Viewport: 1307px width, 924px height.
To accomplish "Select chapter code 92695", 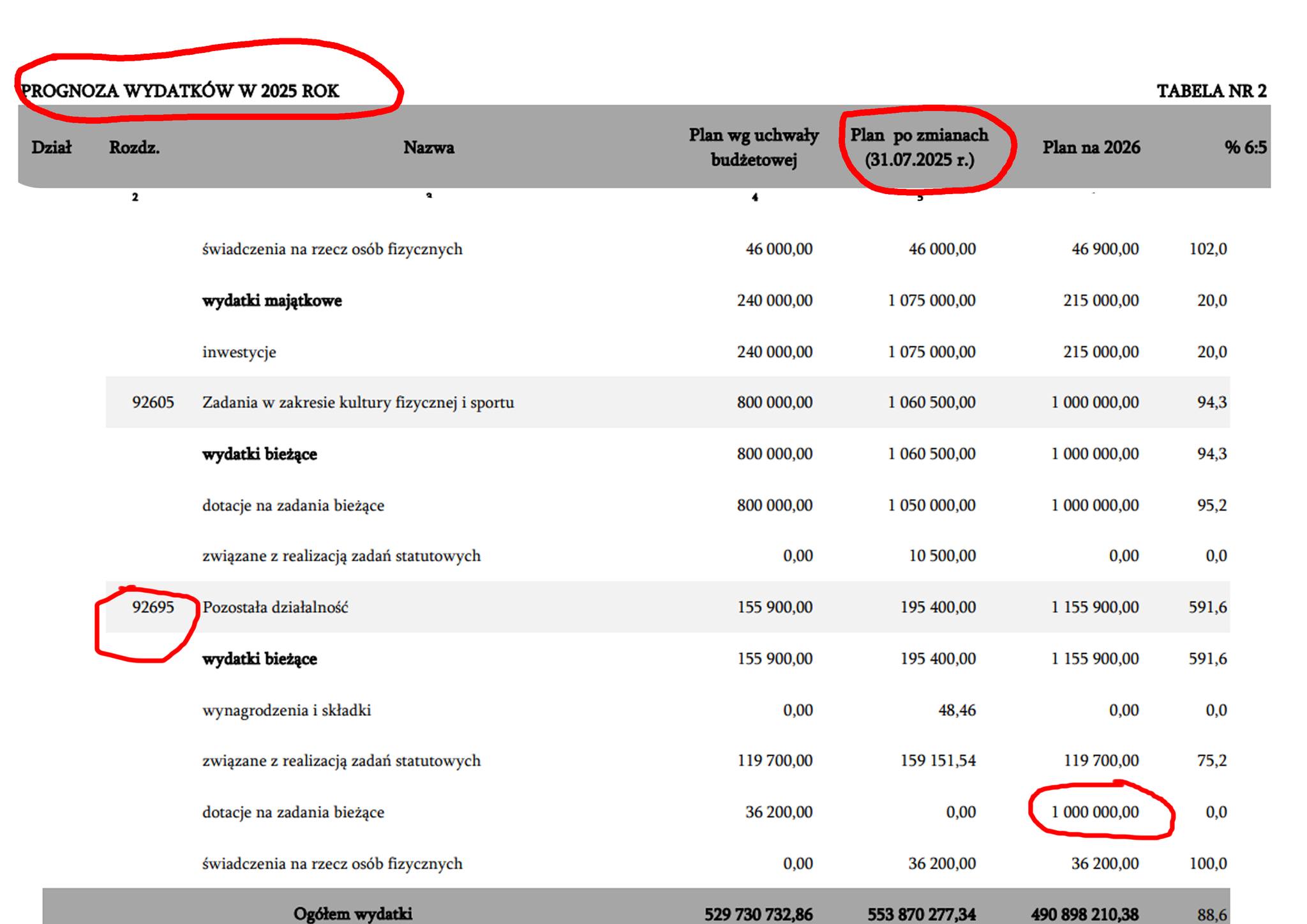I will tap(153, 607).
